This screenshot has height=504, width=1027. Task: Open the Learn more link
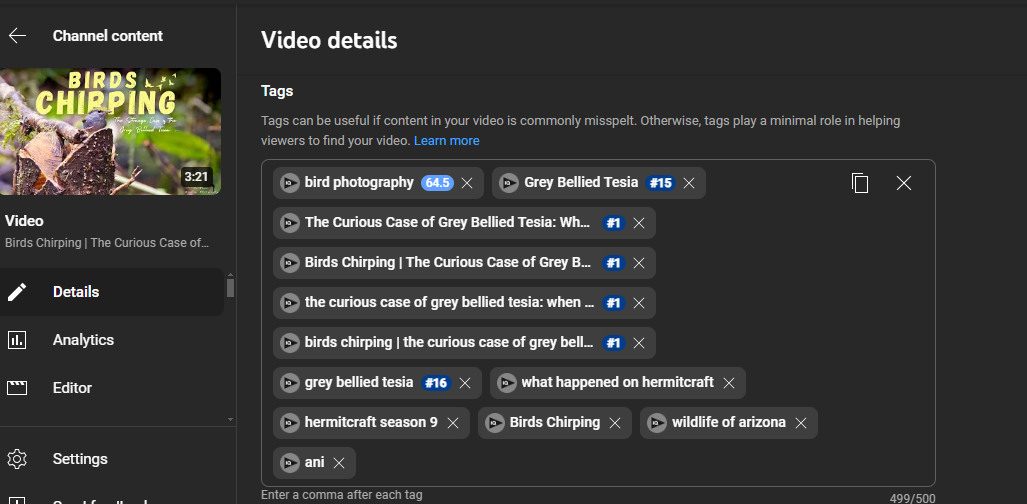446,141
